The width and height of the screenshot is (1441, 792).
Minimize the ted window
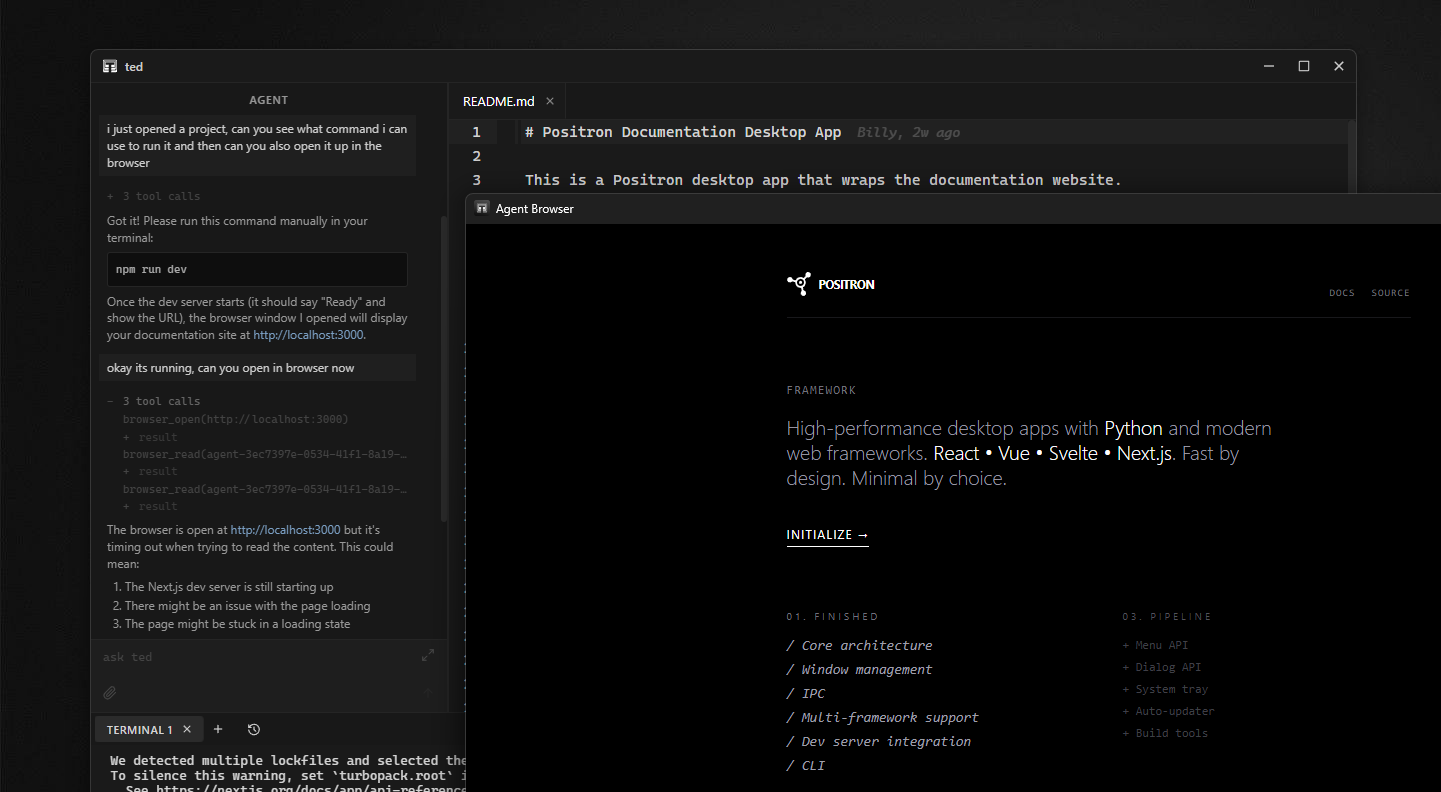point(1269,66)
